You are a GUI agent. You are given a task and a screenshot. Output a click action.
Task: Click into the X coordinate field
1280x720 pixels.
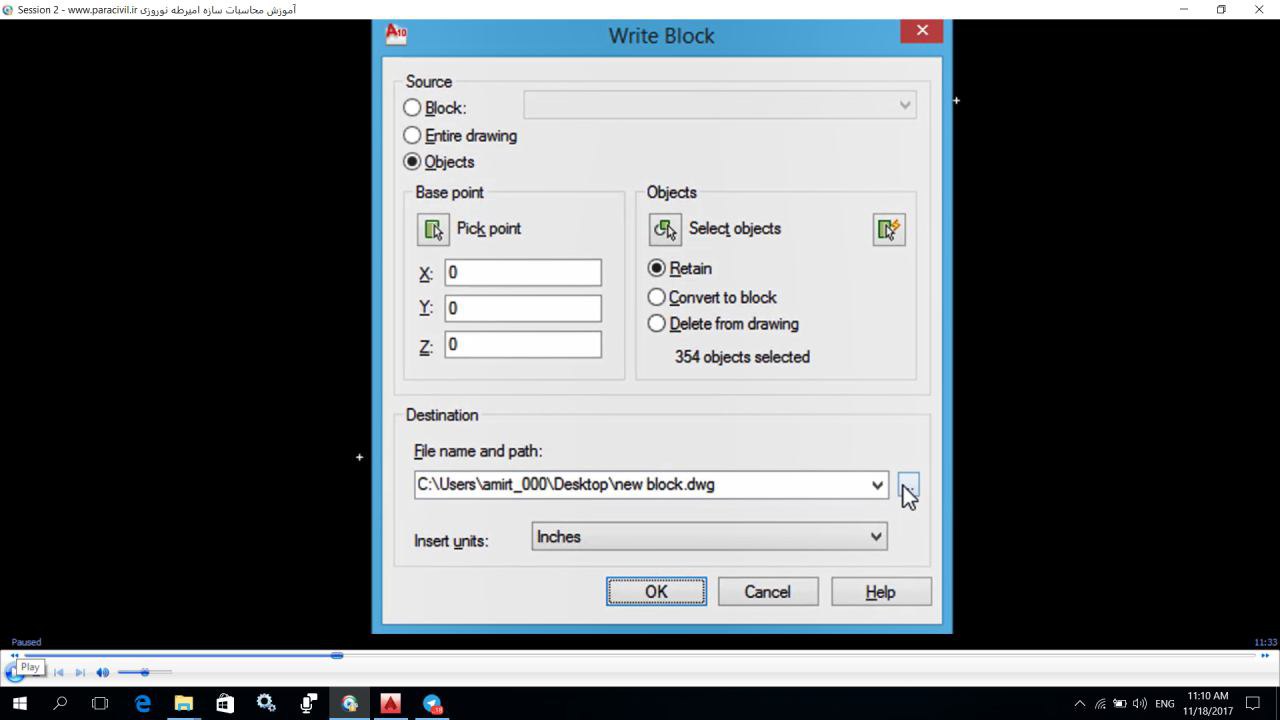click(x=523, y=272)
